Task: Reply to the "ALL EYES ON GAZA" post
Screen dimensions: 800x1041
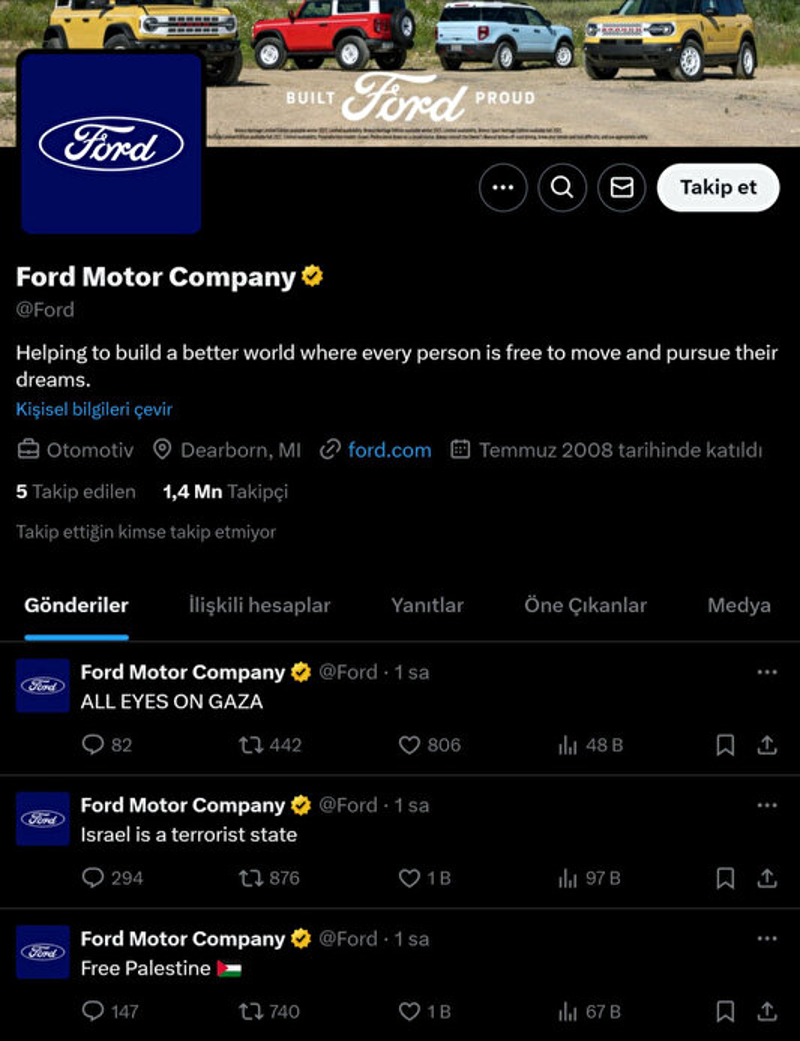Action: (x=93, y=745)
